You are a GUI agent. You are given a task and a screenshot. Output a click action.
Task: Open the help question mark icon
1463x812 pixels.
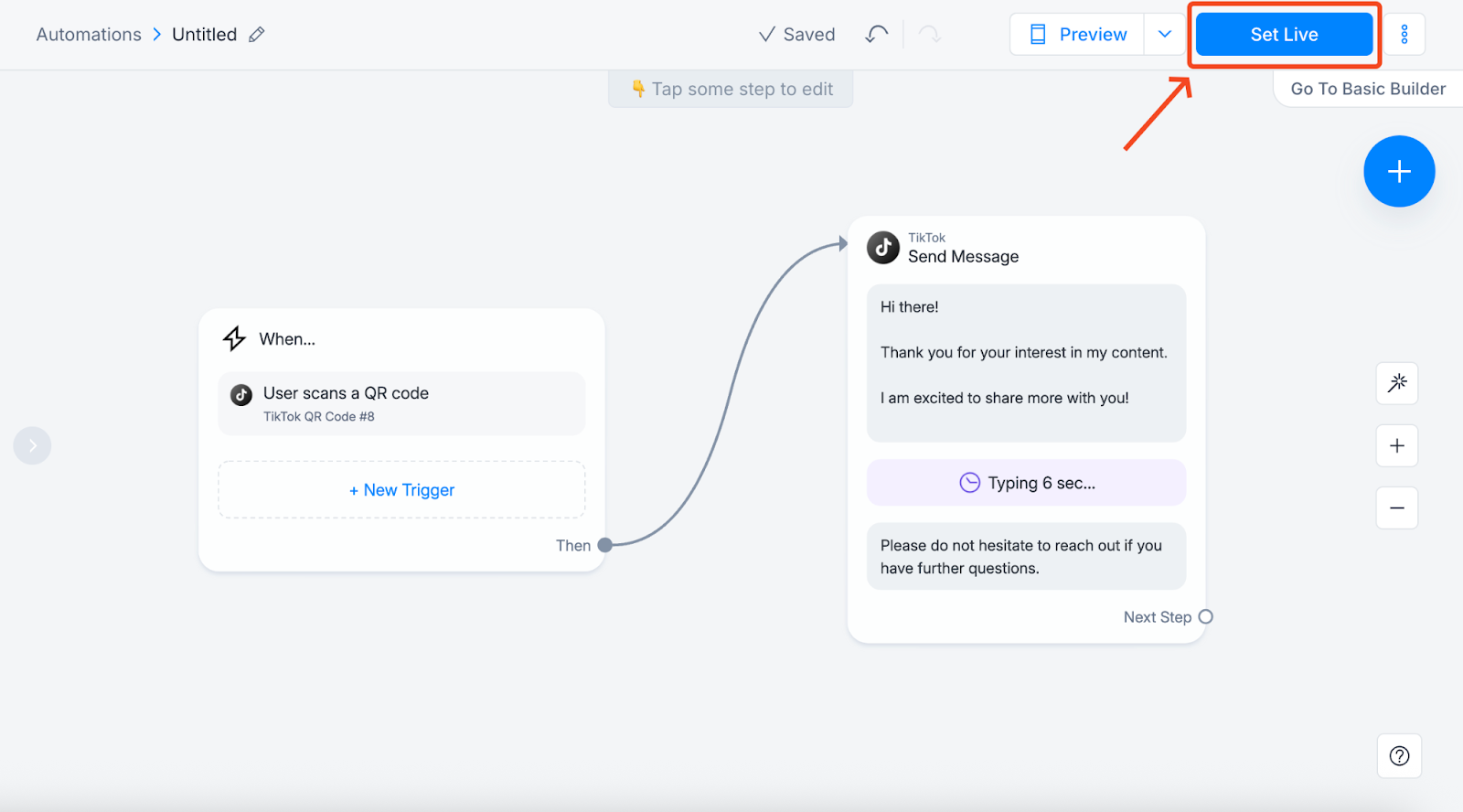tap(1398, 756)
